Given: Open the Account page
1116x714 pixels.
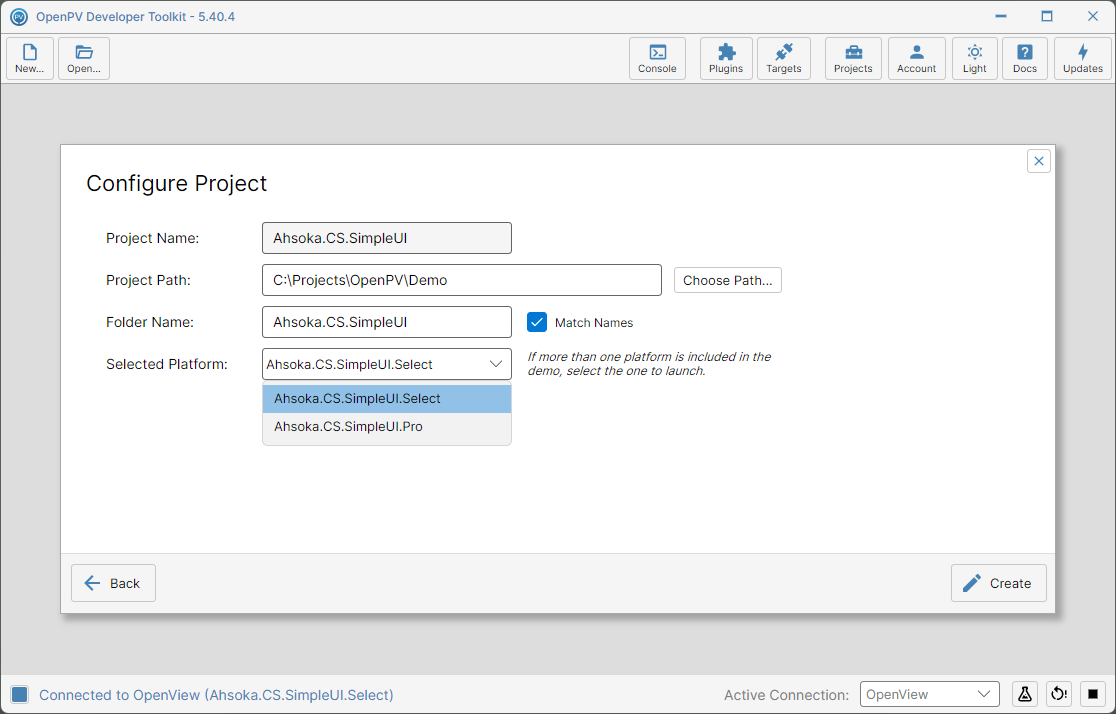Looking at the screenshot, I should (x=917, y=58).
